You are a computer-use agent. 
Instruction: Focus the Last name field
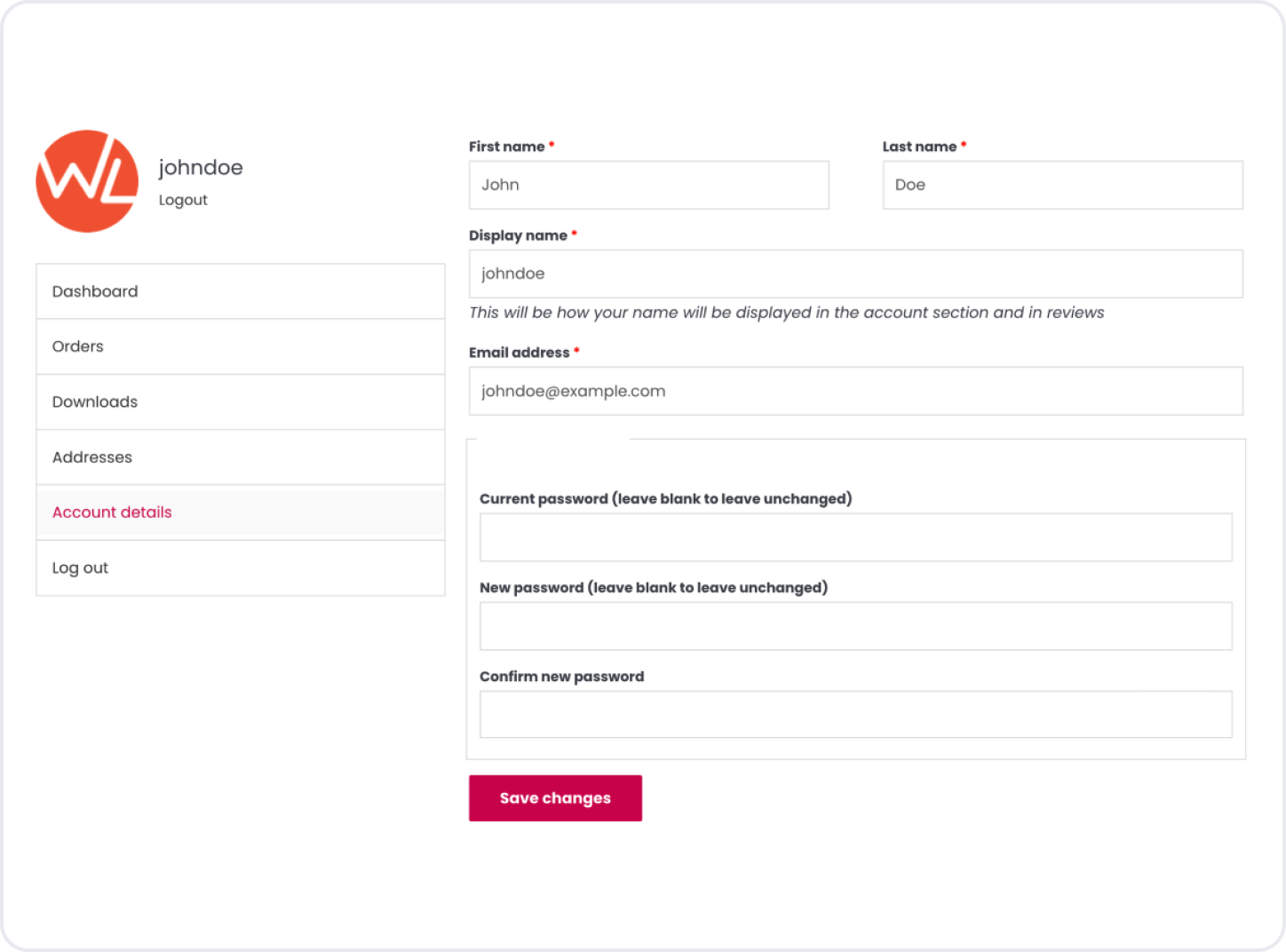(x=1062, y=185)
